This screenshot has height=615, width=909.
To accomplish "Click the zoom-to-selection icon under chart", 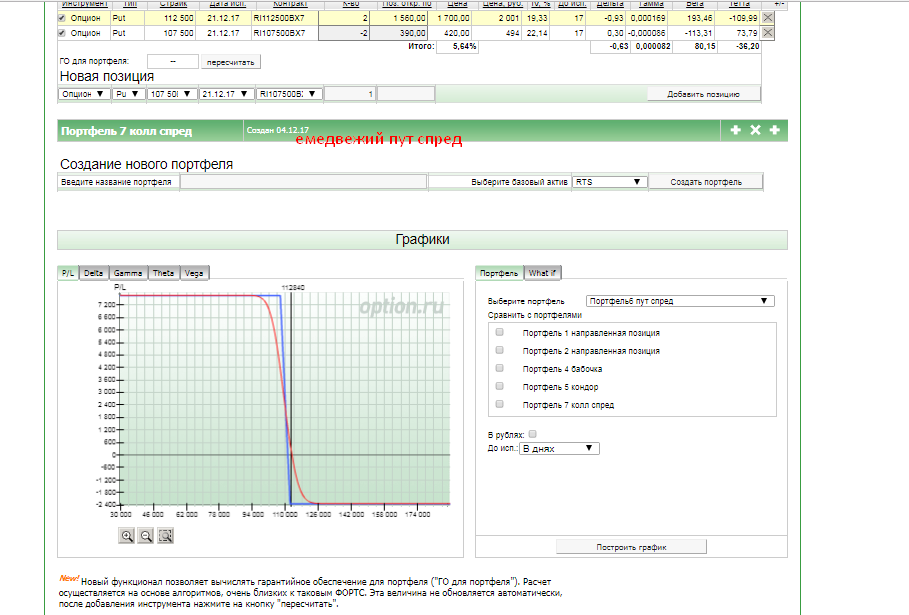I will pyautogui.click(x=166, y=536).
